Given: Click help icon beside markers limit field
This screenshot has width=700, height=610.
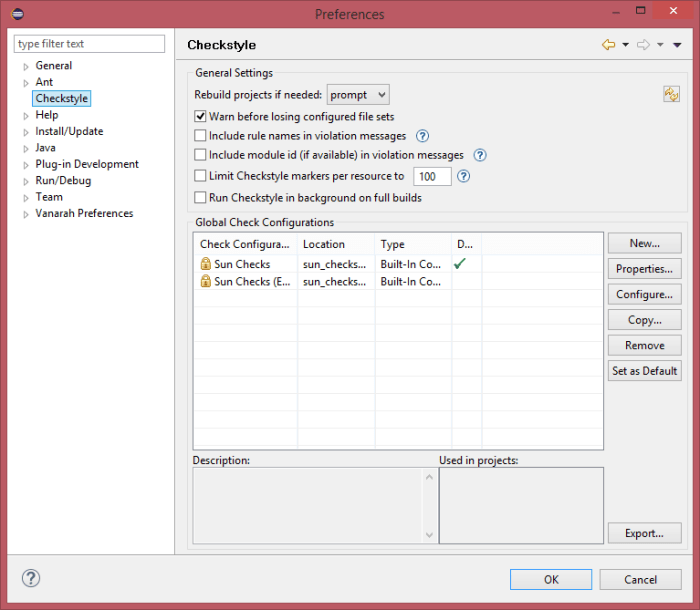Looking at the screenshot, I should coord(463,176).
